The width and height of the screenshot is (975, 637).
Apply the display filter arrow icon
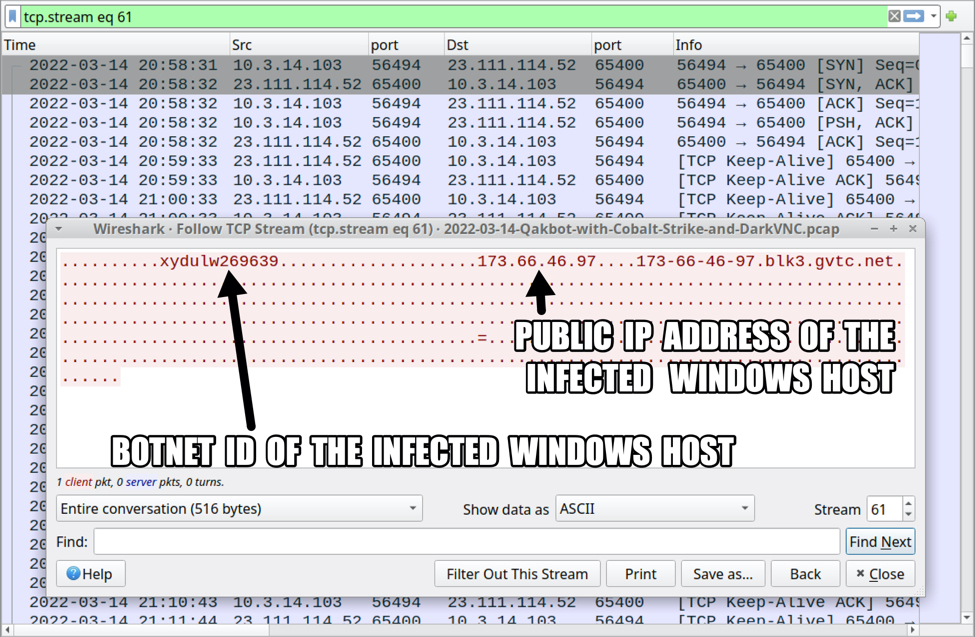coord(913,16)
